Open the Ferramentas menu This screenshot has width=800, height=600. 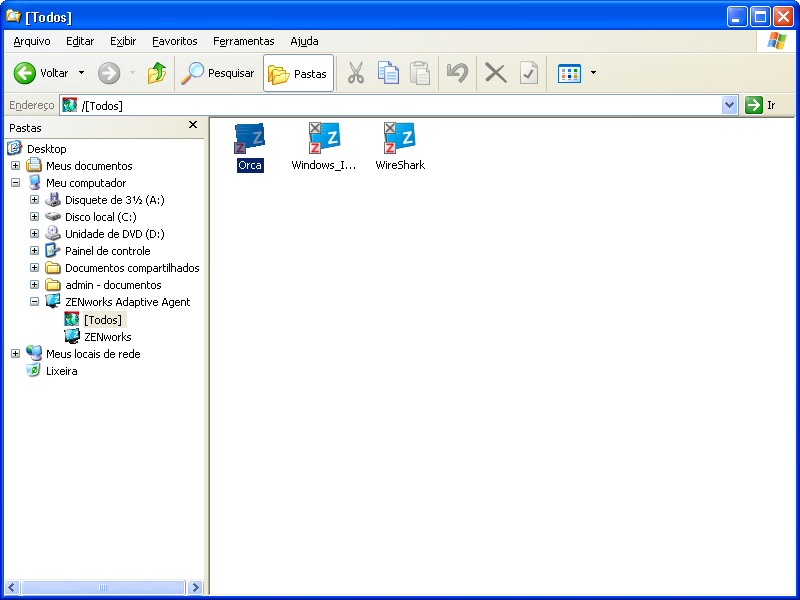point(243,41)
